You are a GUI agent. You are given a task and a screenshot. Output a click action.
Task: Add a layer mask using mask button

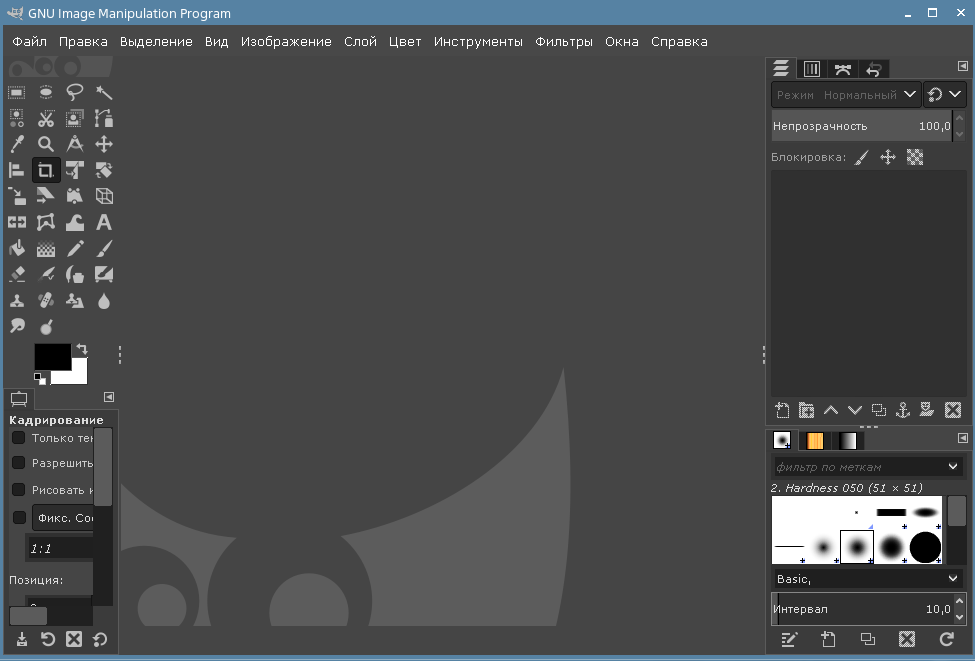[x=926, y=410]
